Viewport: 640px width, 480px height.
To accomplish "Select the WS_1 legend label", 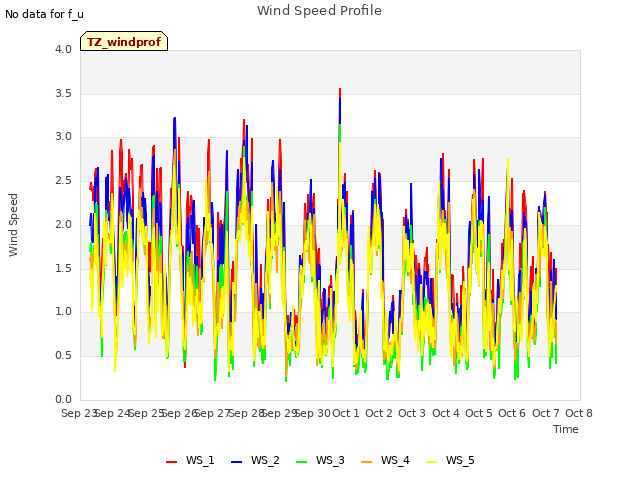I will (200, 460).
